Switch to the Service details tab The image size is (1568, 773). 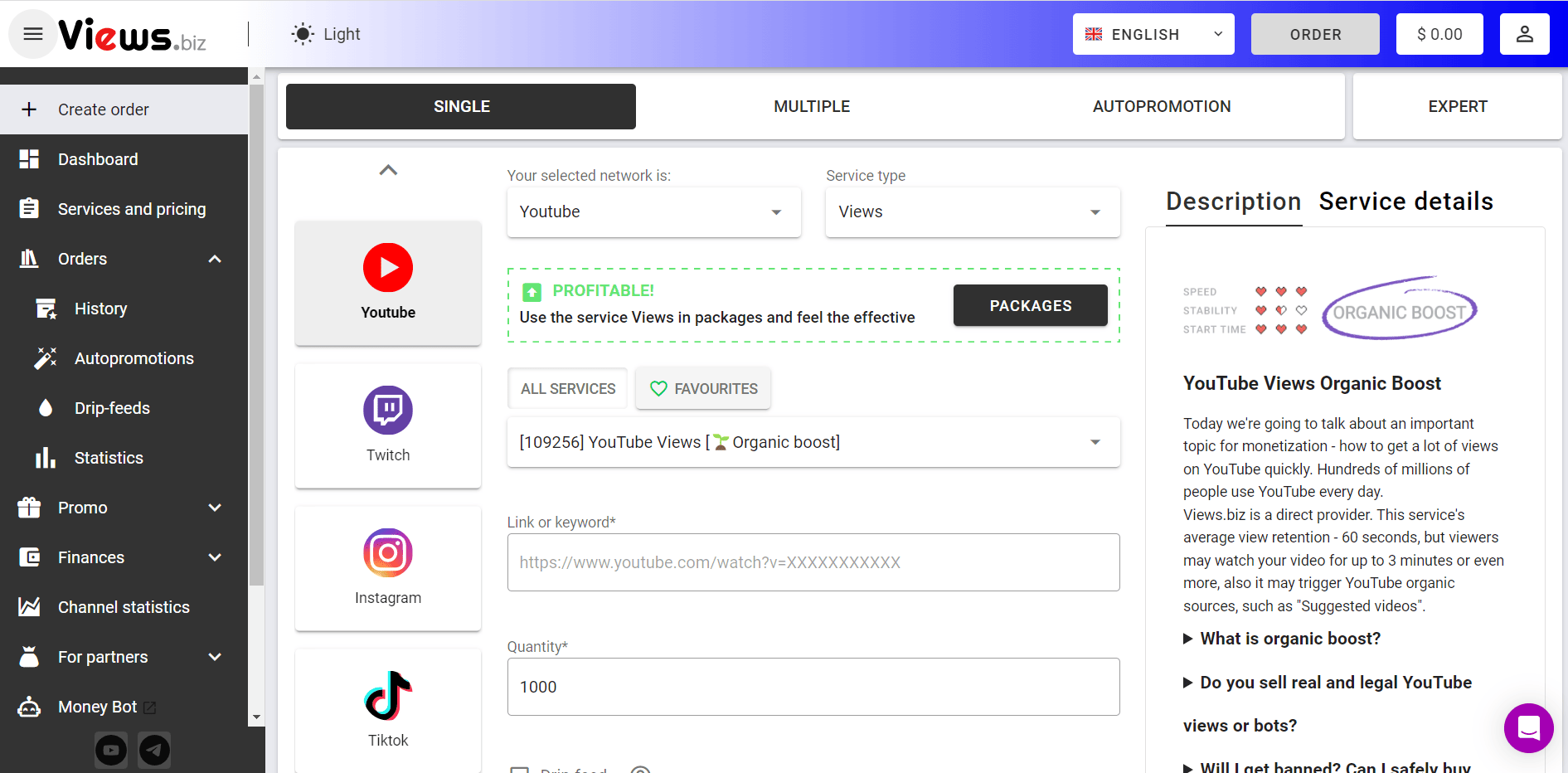tap(1405, 202)
